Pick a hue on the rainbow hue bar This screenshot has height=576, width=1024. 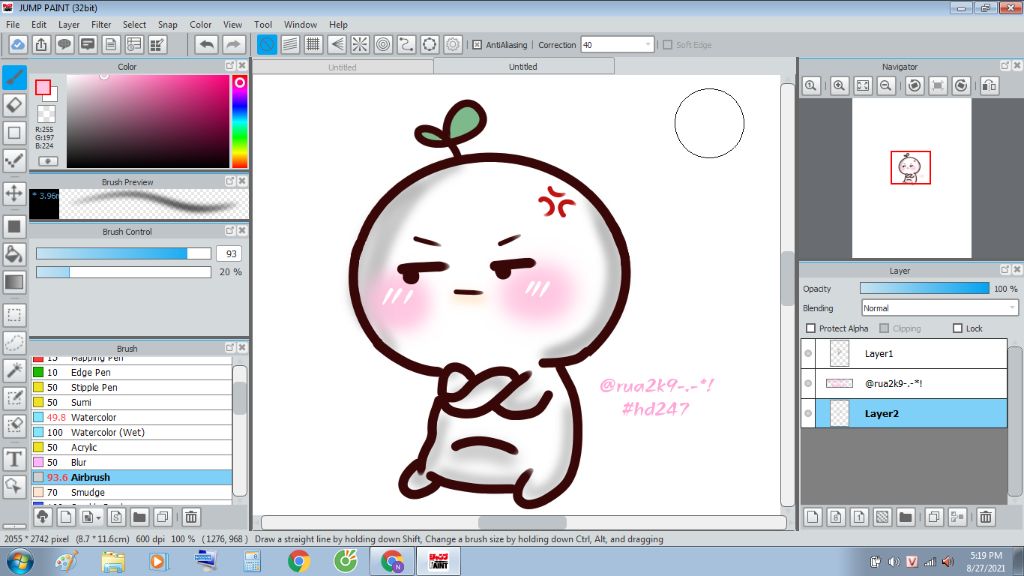[240, 121]
